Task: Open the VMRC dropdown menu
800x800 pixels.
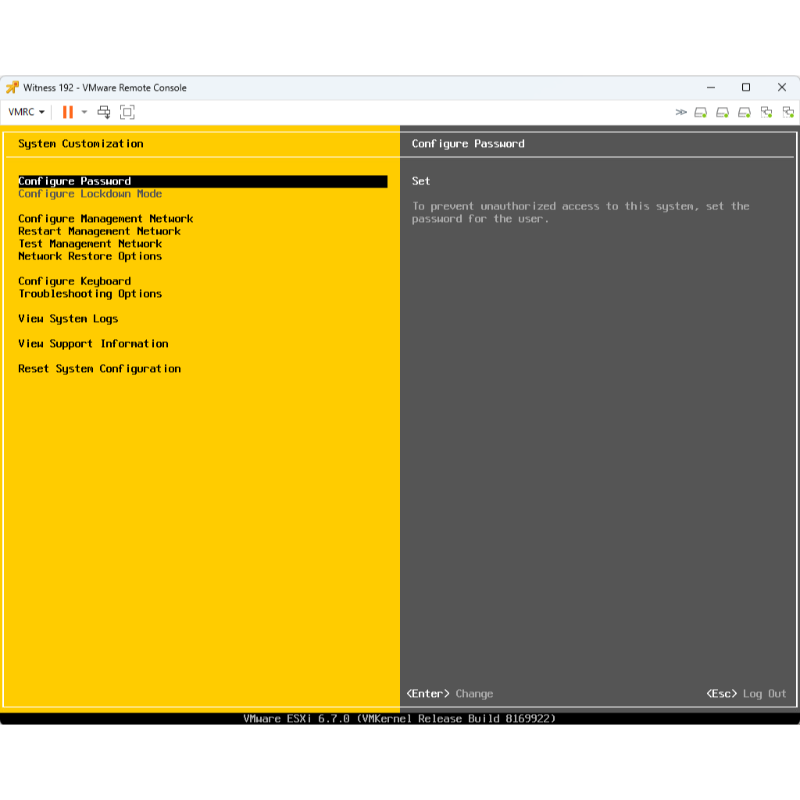Action: [27, 112]
